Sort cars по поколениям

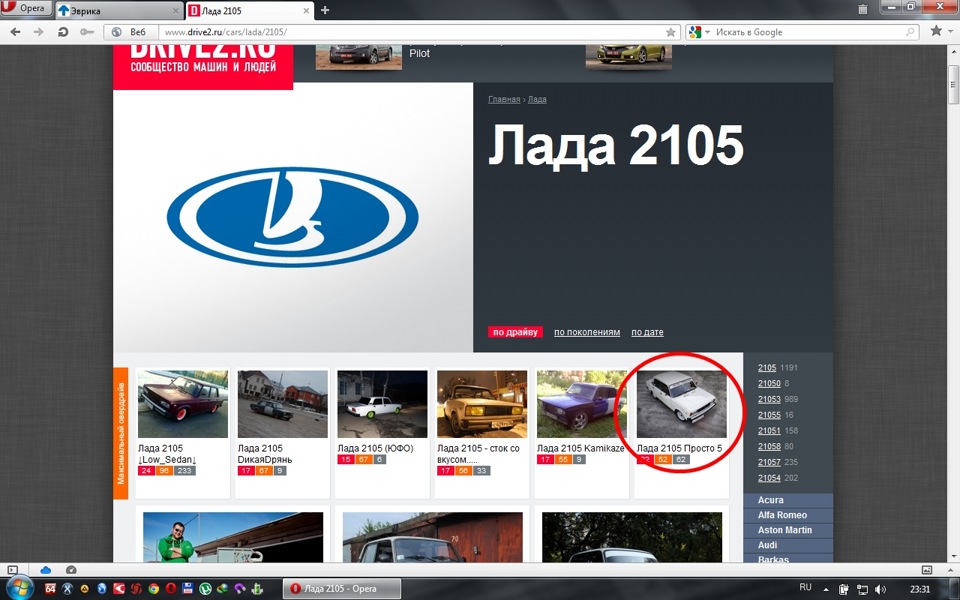[587, 332]
